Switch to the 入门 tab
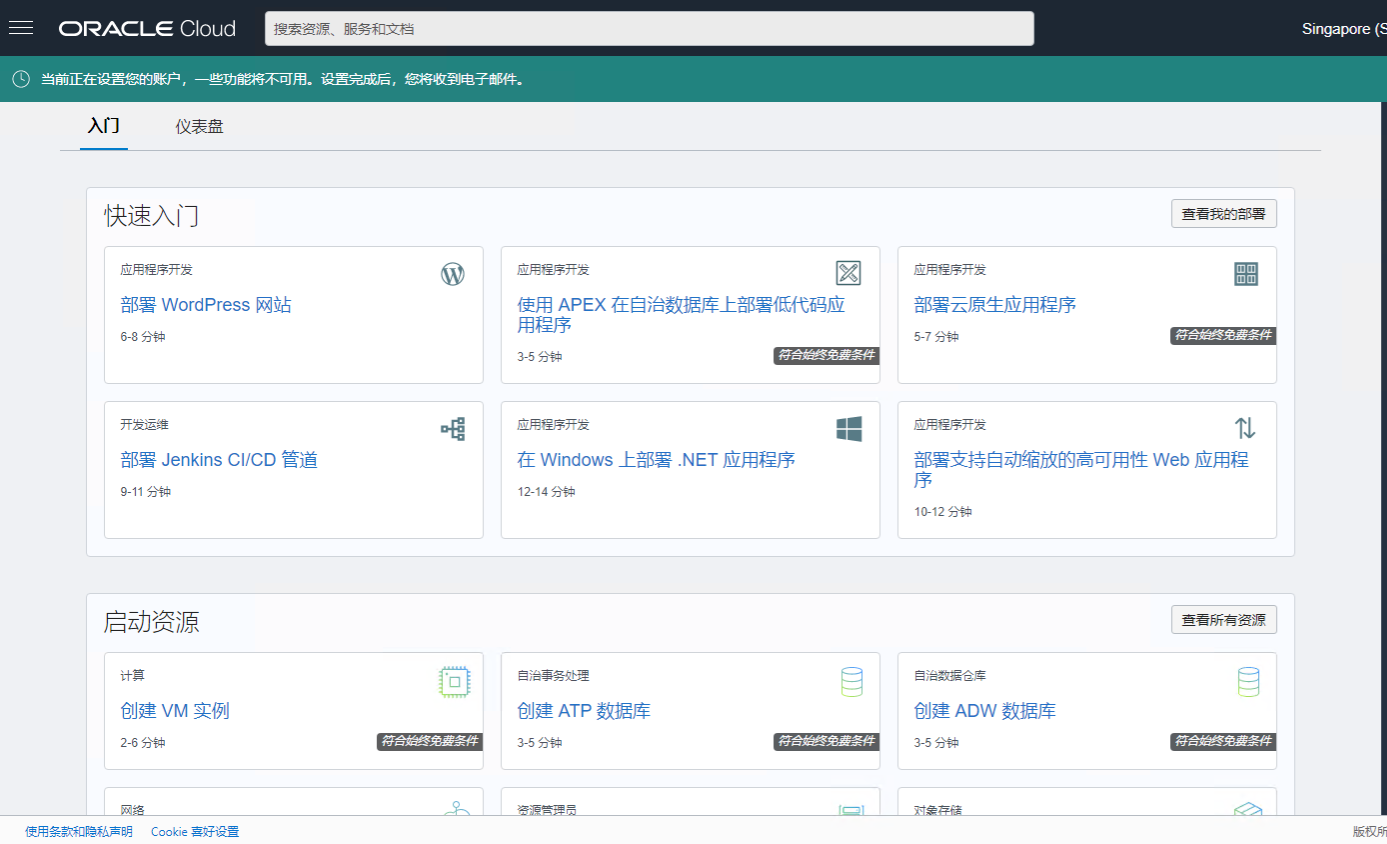This screenshot has width=1387, height=844. pos(104,126)
